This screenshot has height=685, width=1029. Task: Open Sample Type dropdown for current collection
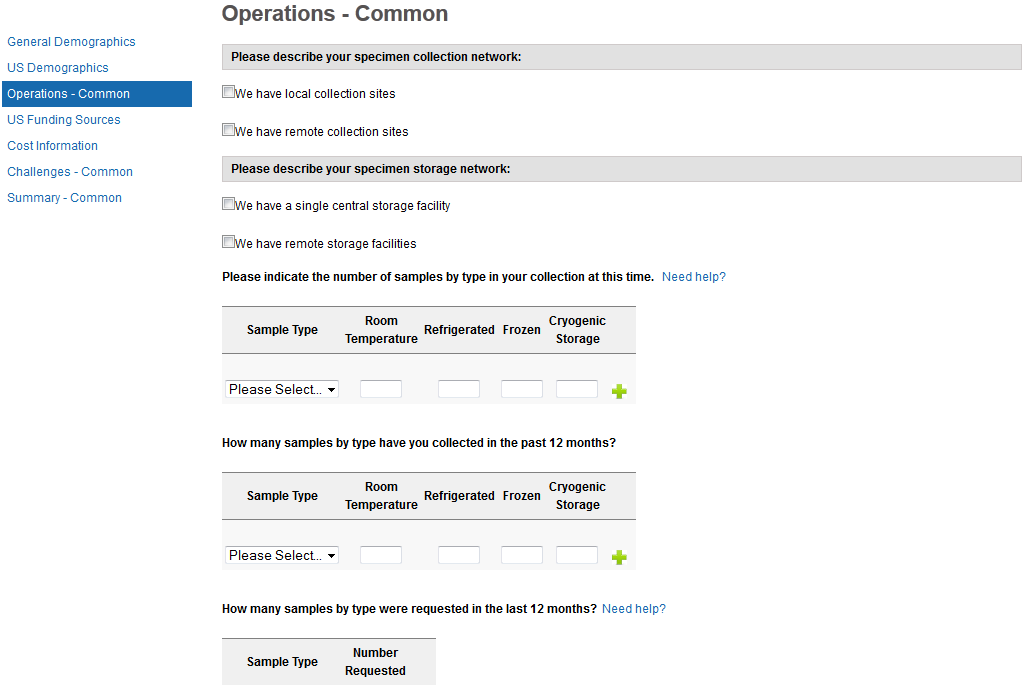[282, 389]
